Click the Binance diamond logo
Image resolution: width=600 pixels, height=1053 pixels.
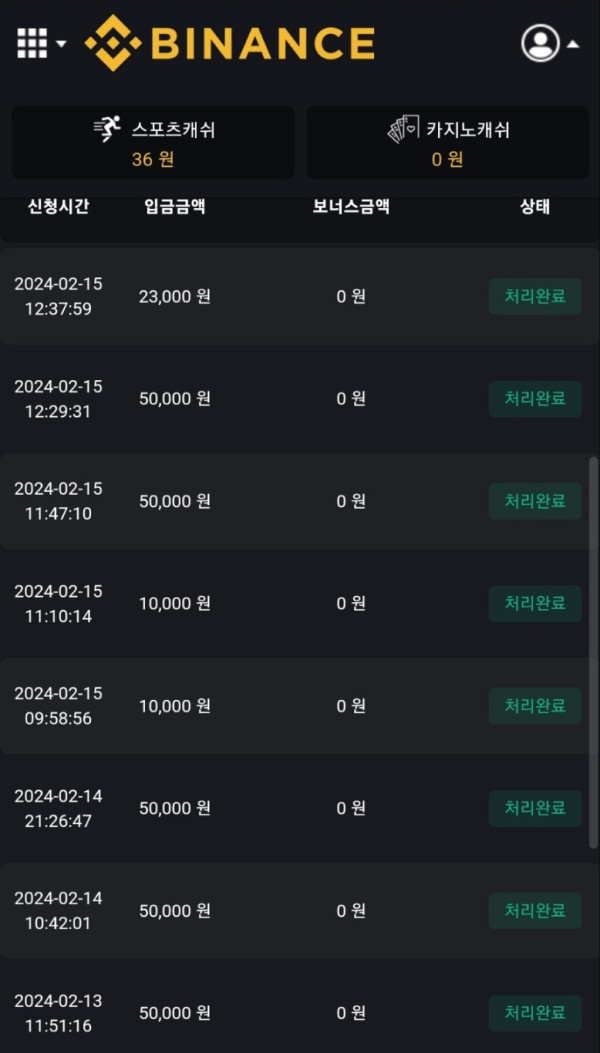[112, 43]
